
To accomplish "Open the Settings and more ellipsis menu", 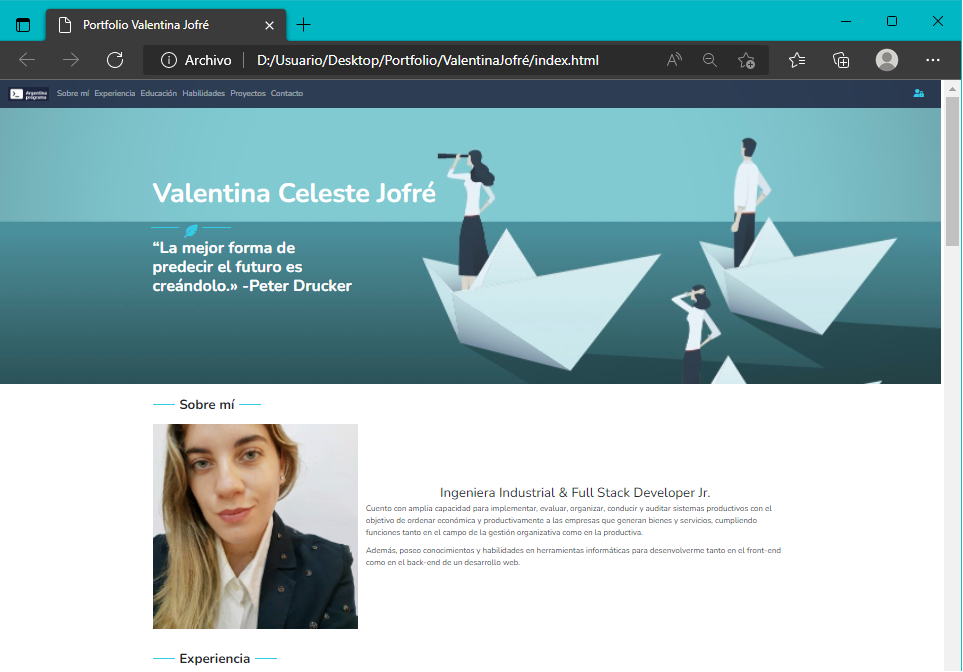I will (x=933, y=60).
